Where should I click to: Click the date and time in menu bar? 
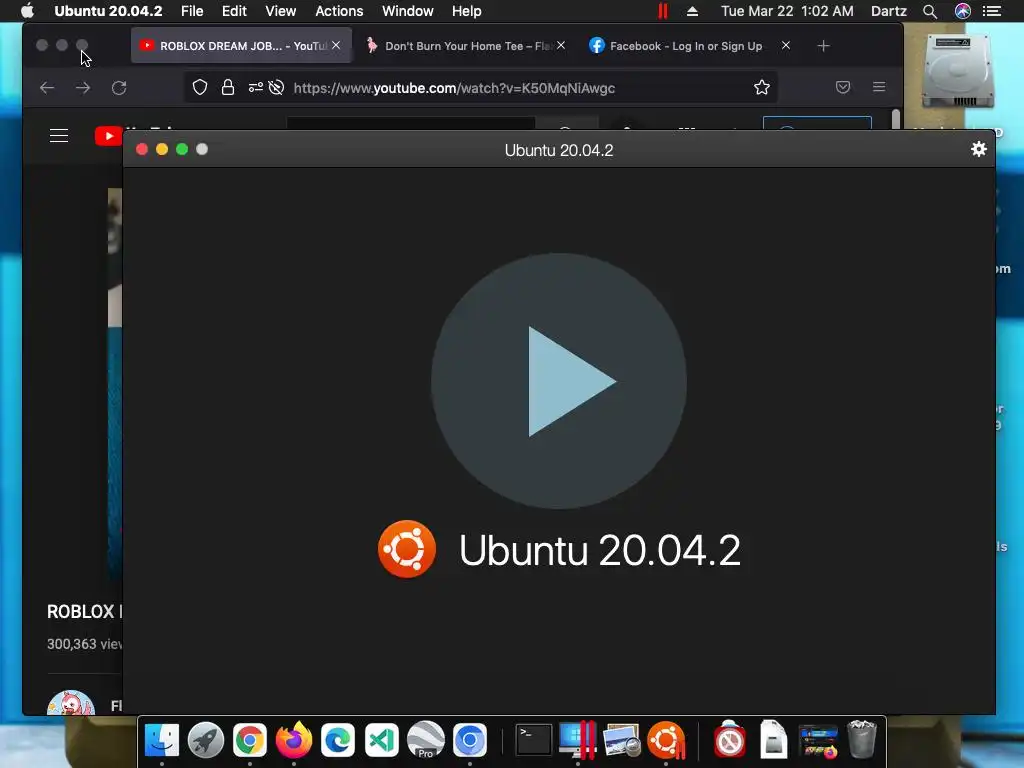pos(787,11)
